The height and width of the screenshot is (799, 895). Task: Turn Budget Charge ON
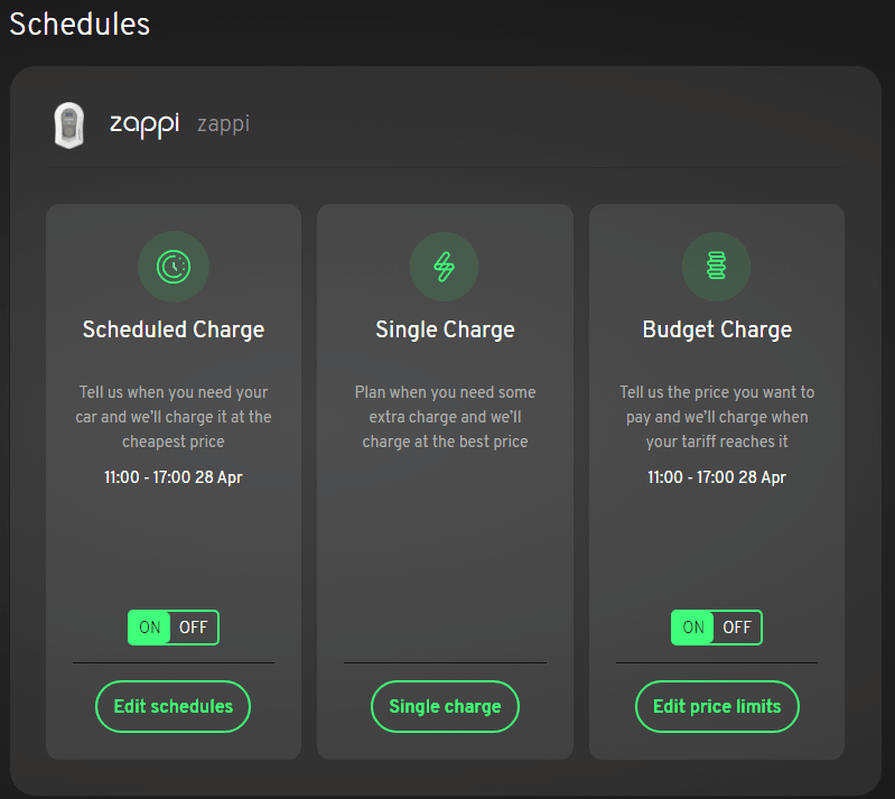click(693, 628)
